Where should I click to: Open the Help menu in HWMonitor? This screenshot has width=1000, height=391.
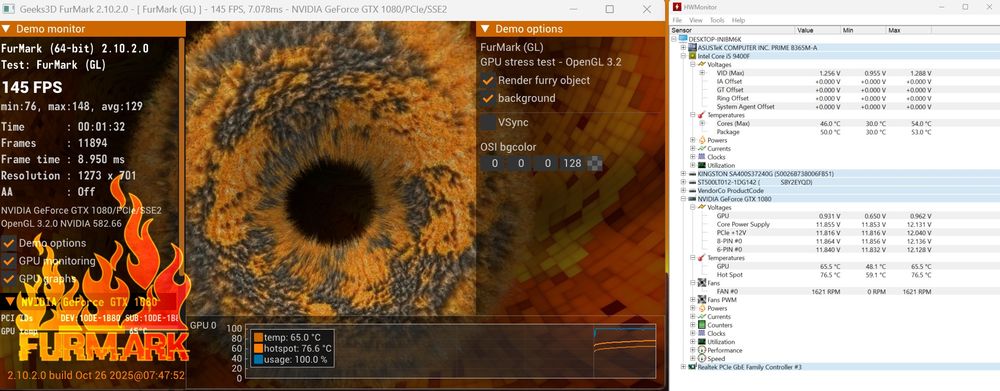point(738,20)
